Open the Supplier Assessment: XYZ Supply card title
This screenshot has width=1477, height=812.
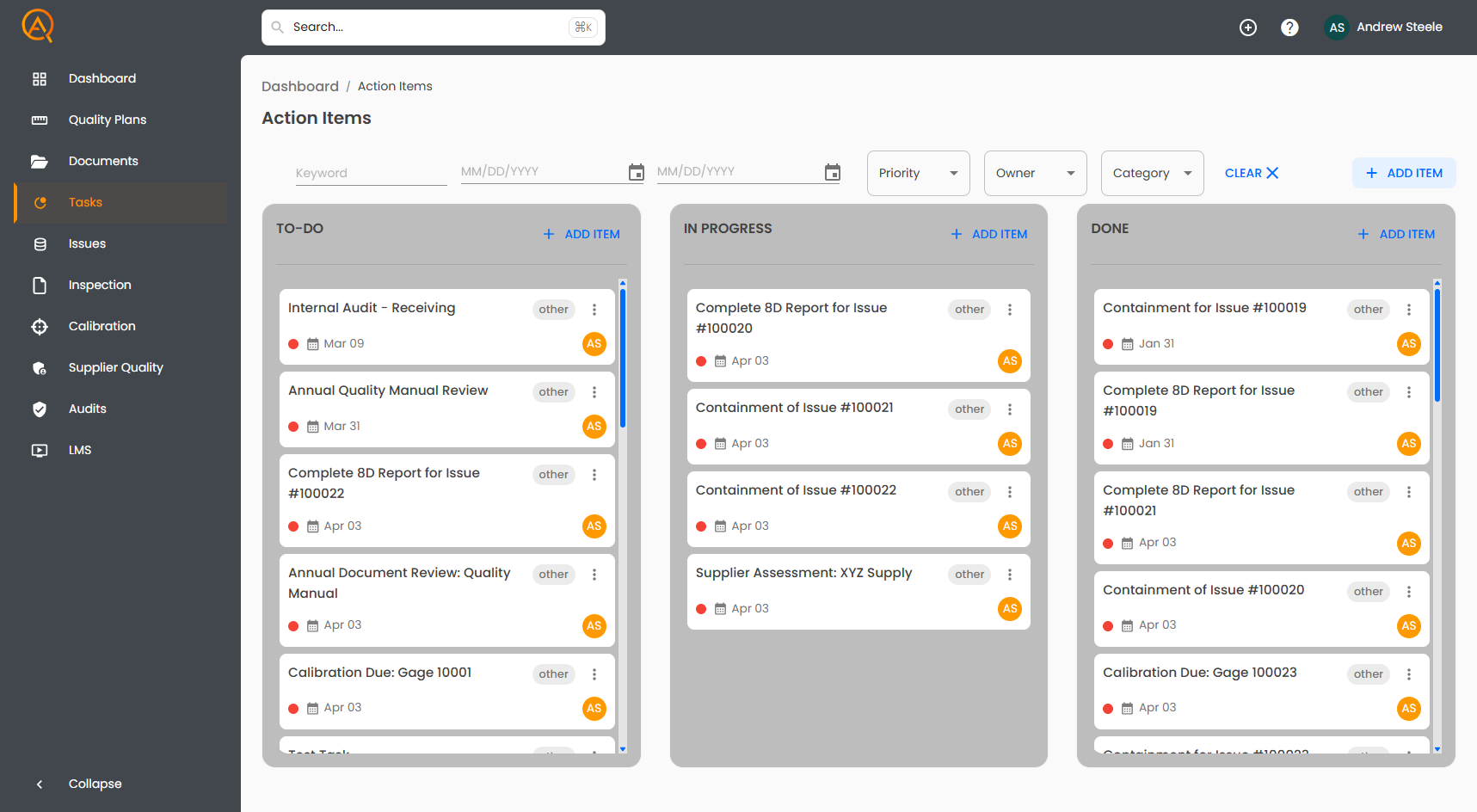pos(803,573)
